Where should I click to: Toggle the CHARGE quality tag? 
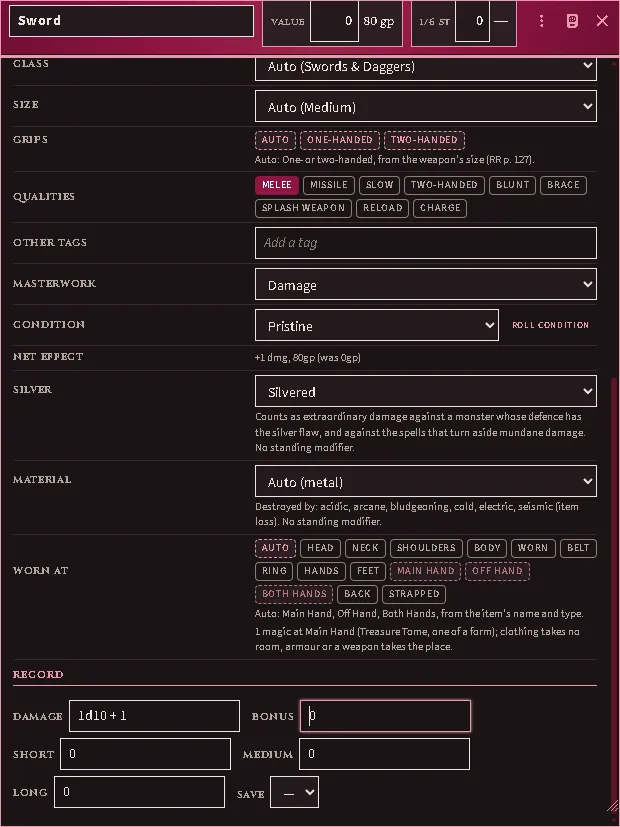point(440,208)
